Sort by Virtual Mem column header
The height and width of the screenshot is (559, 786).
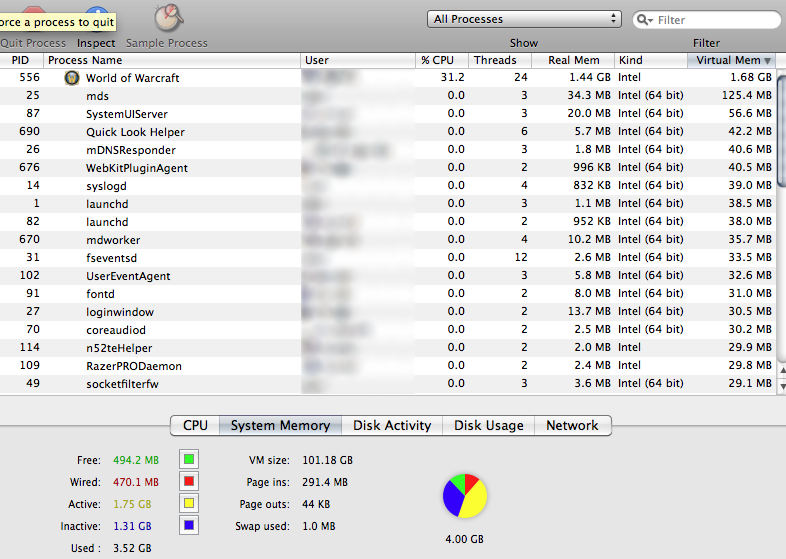731,60
